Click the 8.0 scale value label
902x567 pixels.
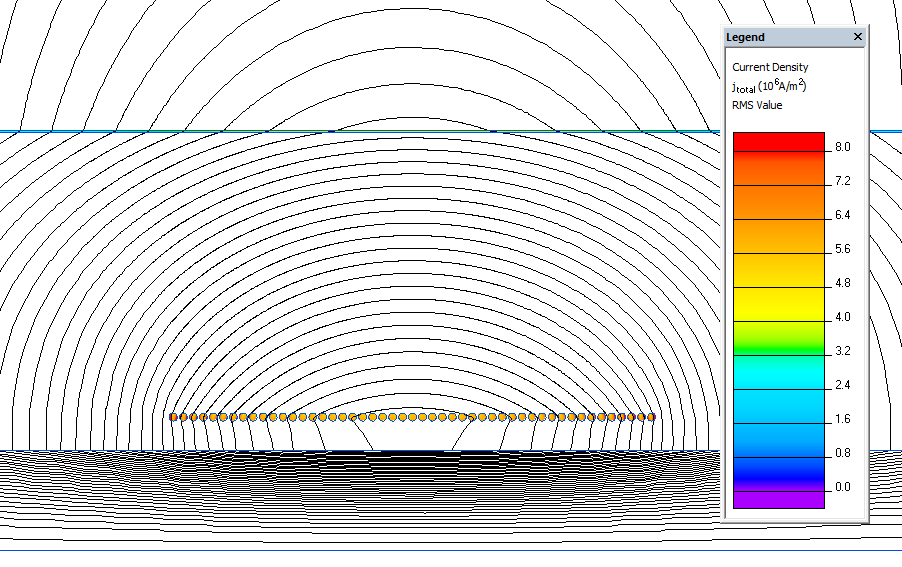click(842, 147)
